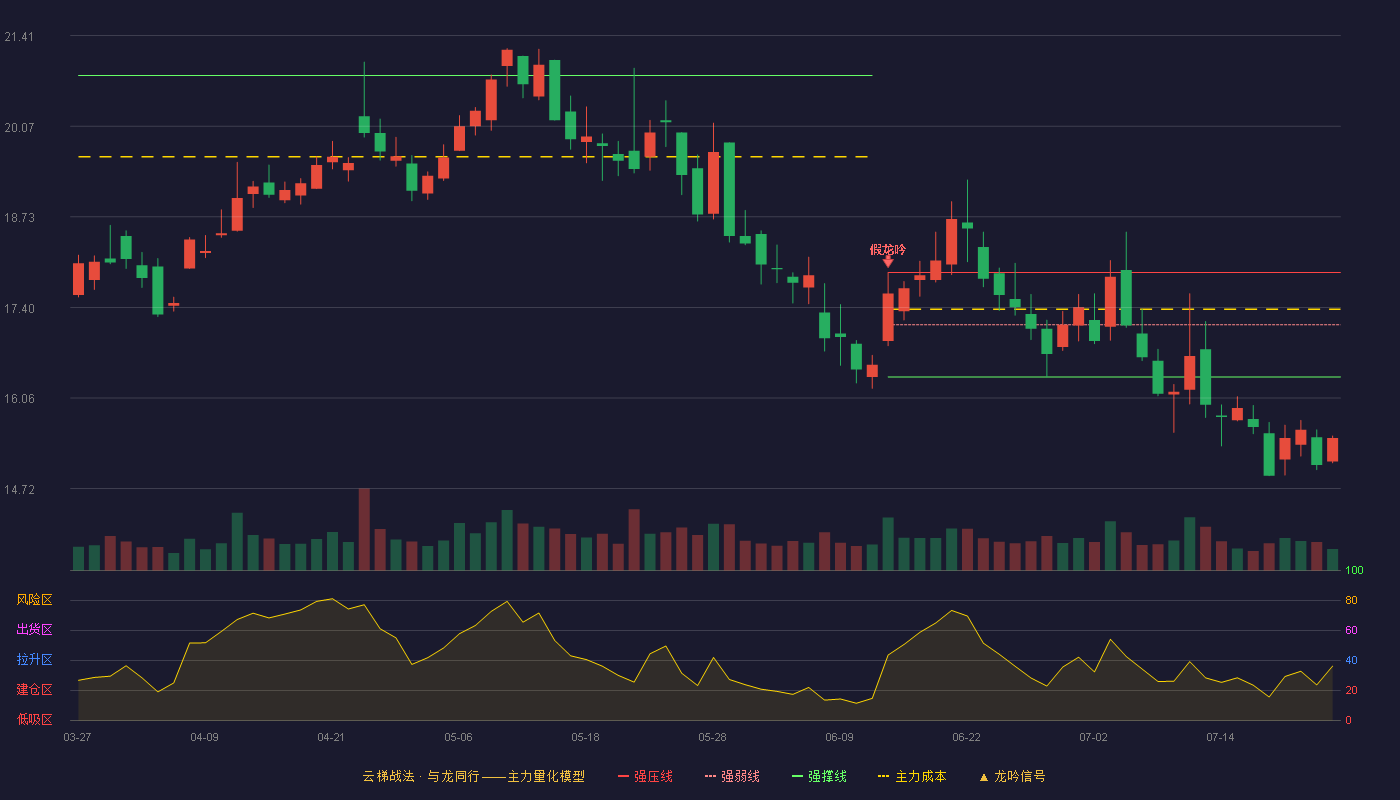Screen dimensions: 1400x800
Task: Click the 18.73 price axis label
Action: (19, 218)
